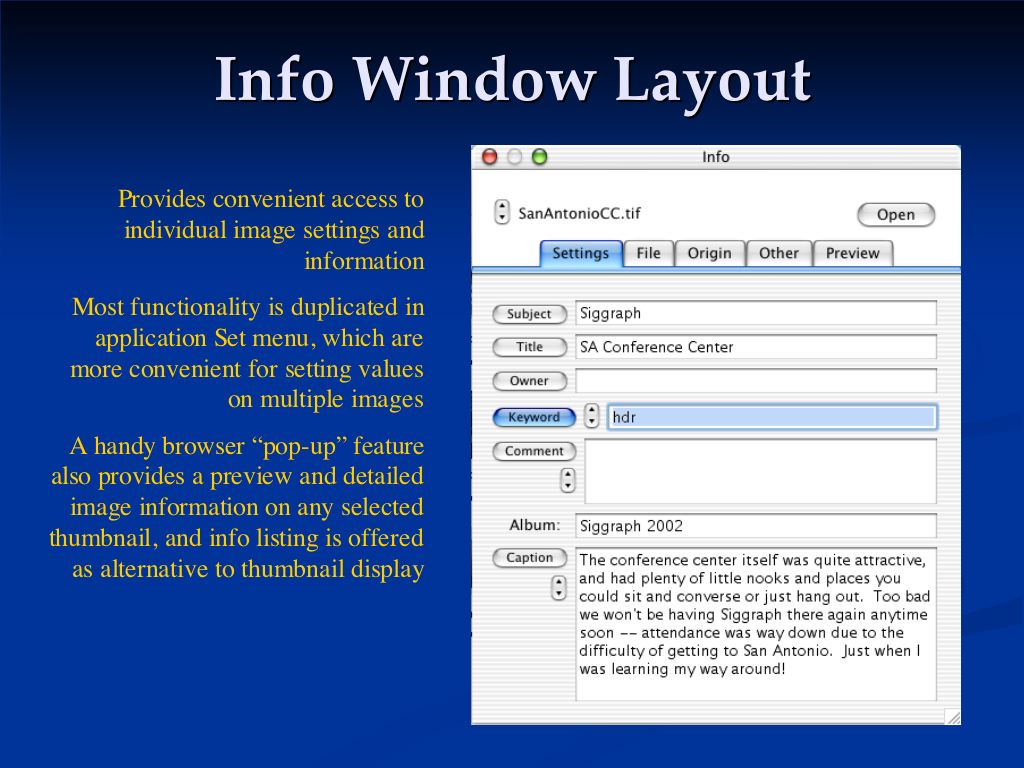This screenshot has height=768, width=1024.
Task: Focus the Album field containing Siggraph 2002
Action: point(755,526)
